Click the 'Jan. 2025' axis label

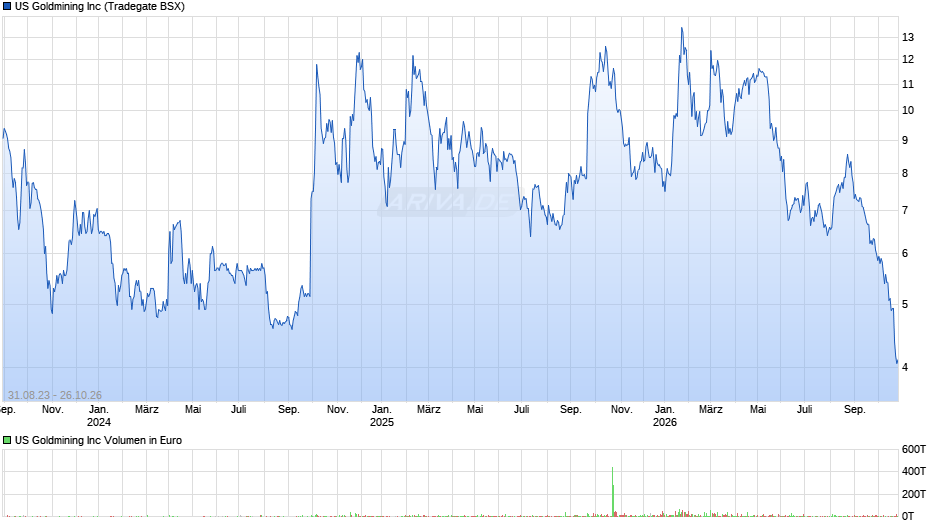pyautogui.click(x=382, y=416)
